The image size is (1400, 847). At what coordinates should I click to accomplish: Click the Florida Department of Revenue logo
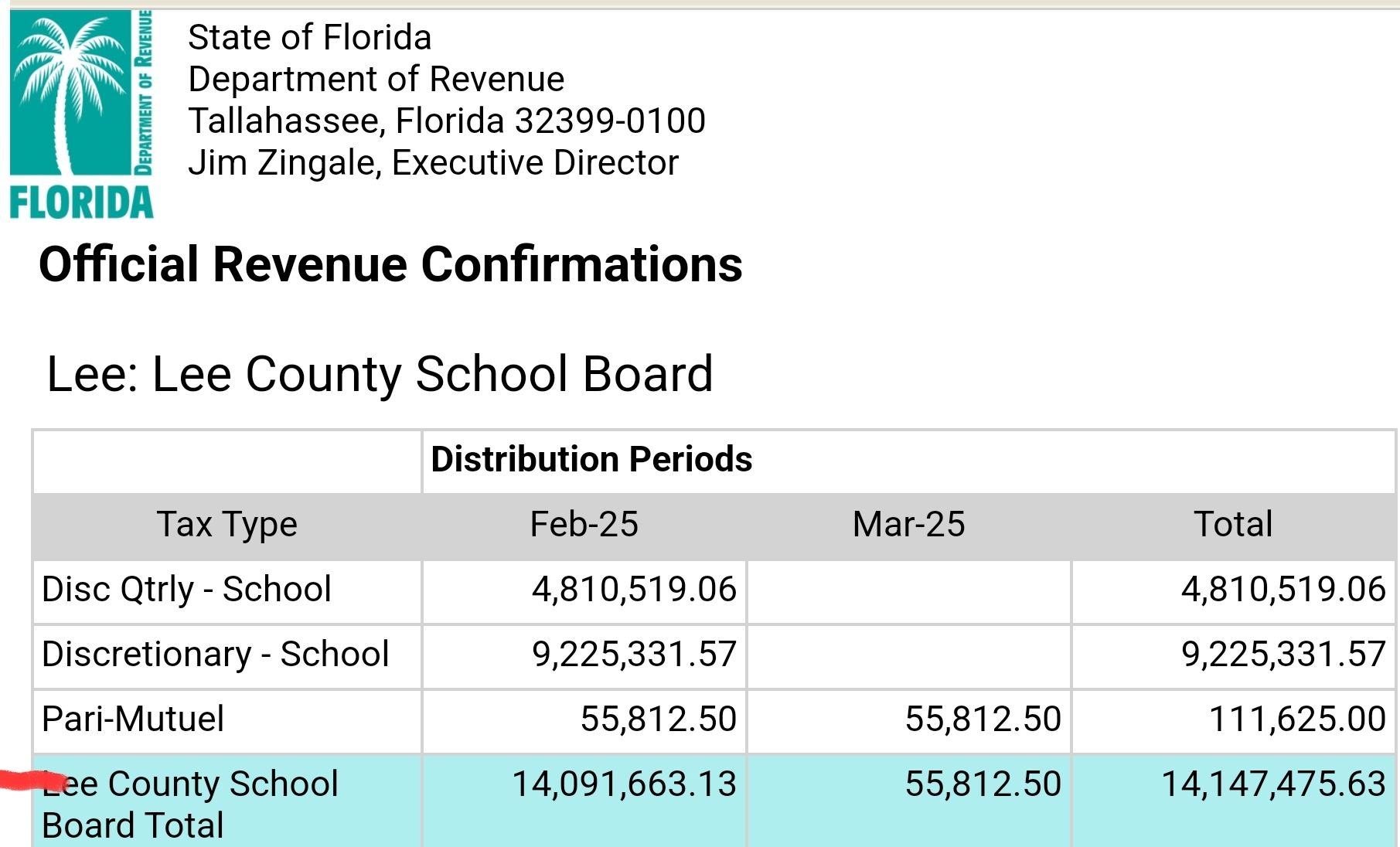tap(81, 114)
